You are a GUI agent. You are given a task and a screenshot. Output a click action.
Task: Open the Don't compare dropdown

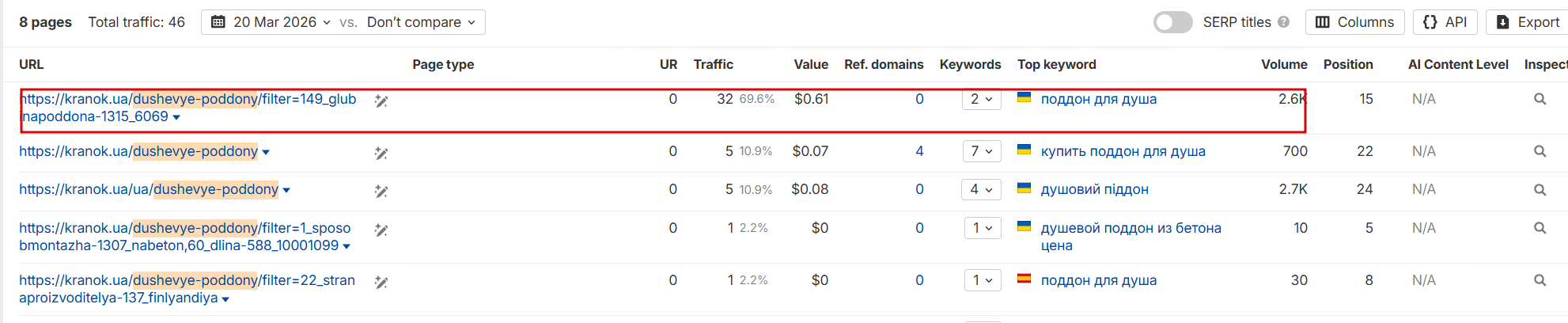click(421, 22)
